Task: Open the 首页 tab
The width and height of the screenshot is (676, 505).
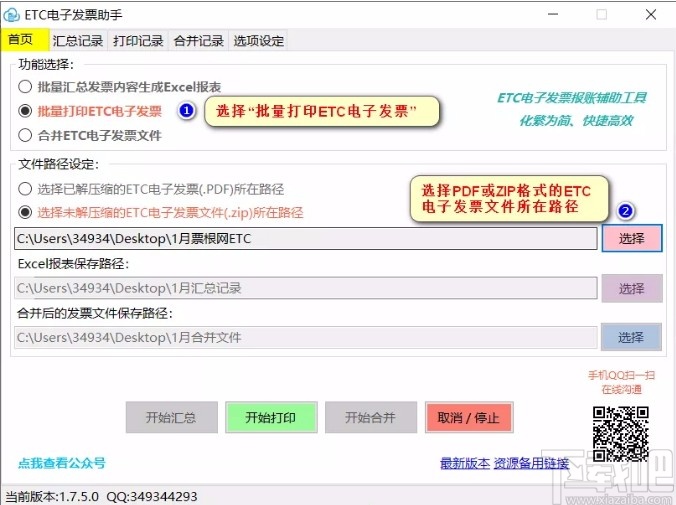Action: click(x=25, y=40)
